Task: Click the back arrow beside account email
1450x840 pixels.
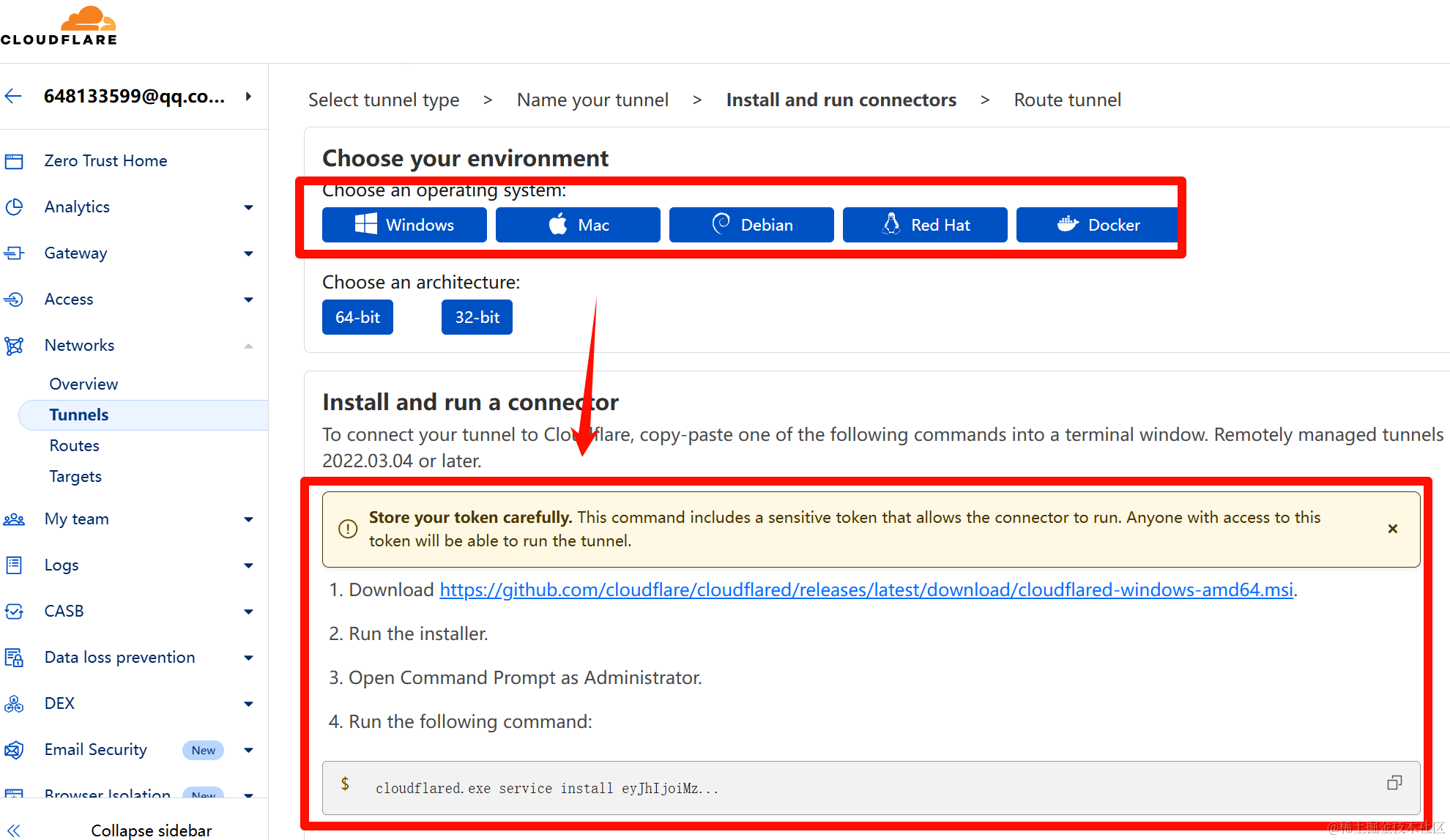Action: (14, 96)
